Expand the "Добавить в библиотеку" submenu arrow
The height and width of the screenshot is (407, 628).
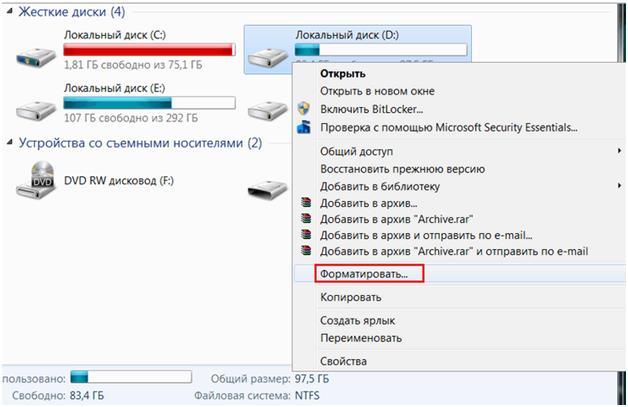point(619,186)
